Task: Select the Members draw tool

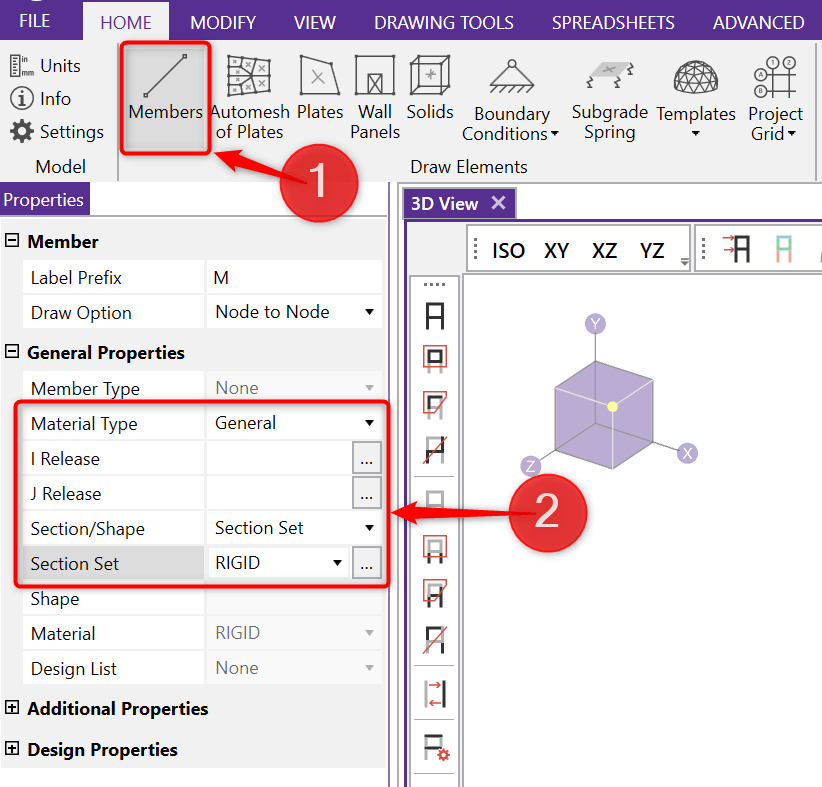Action: coord(165,95)
